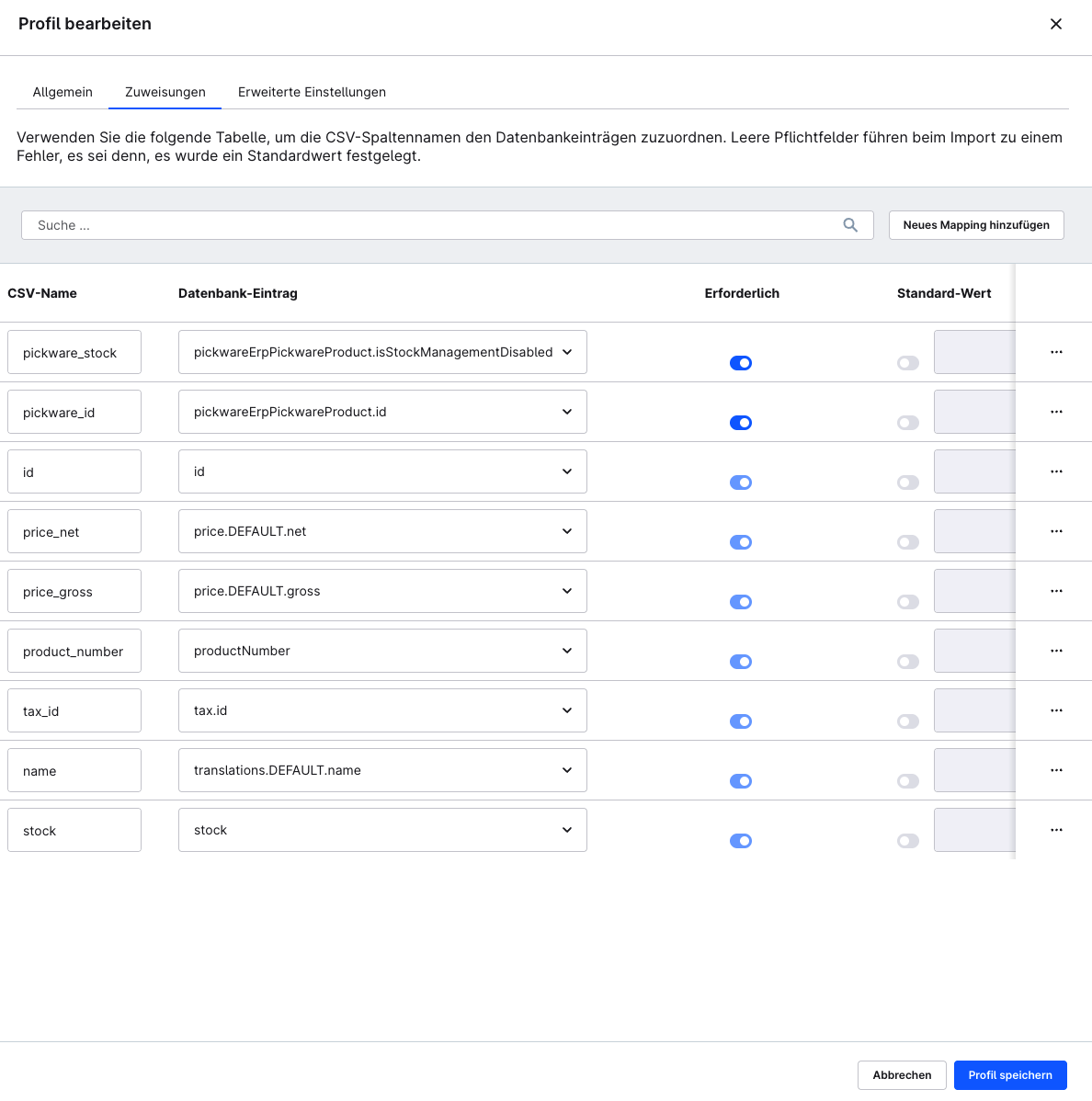Viewport: 1092px width, 1101px height.
Task: Open the three-dot menu for name row
Action: 1056,770
